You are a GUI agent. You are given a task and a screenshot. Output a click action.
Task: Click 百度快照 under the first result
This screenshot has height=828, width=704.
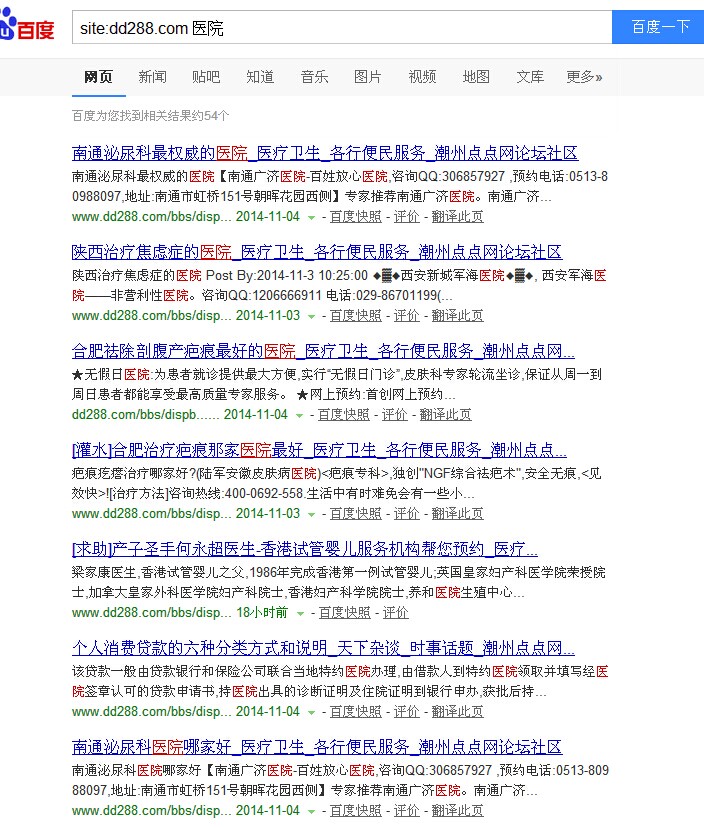coord(355,217)
